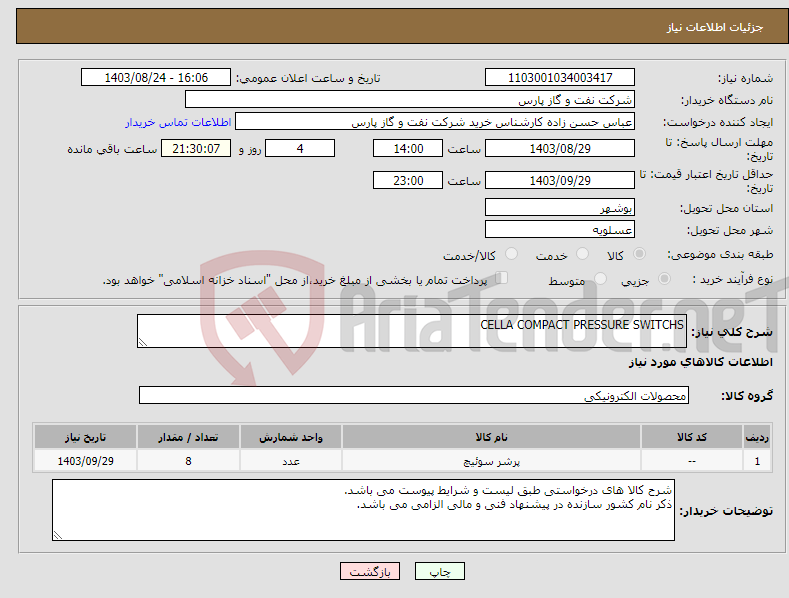Click the تعداد / مقدار column header

tap(188, 437)
